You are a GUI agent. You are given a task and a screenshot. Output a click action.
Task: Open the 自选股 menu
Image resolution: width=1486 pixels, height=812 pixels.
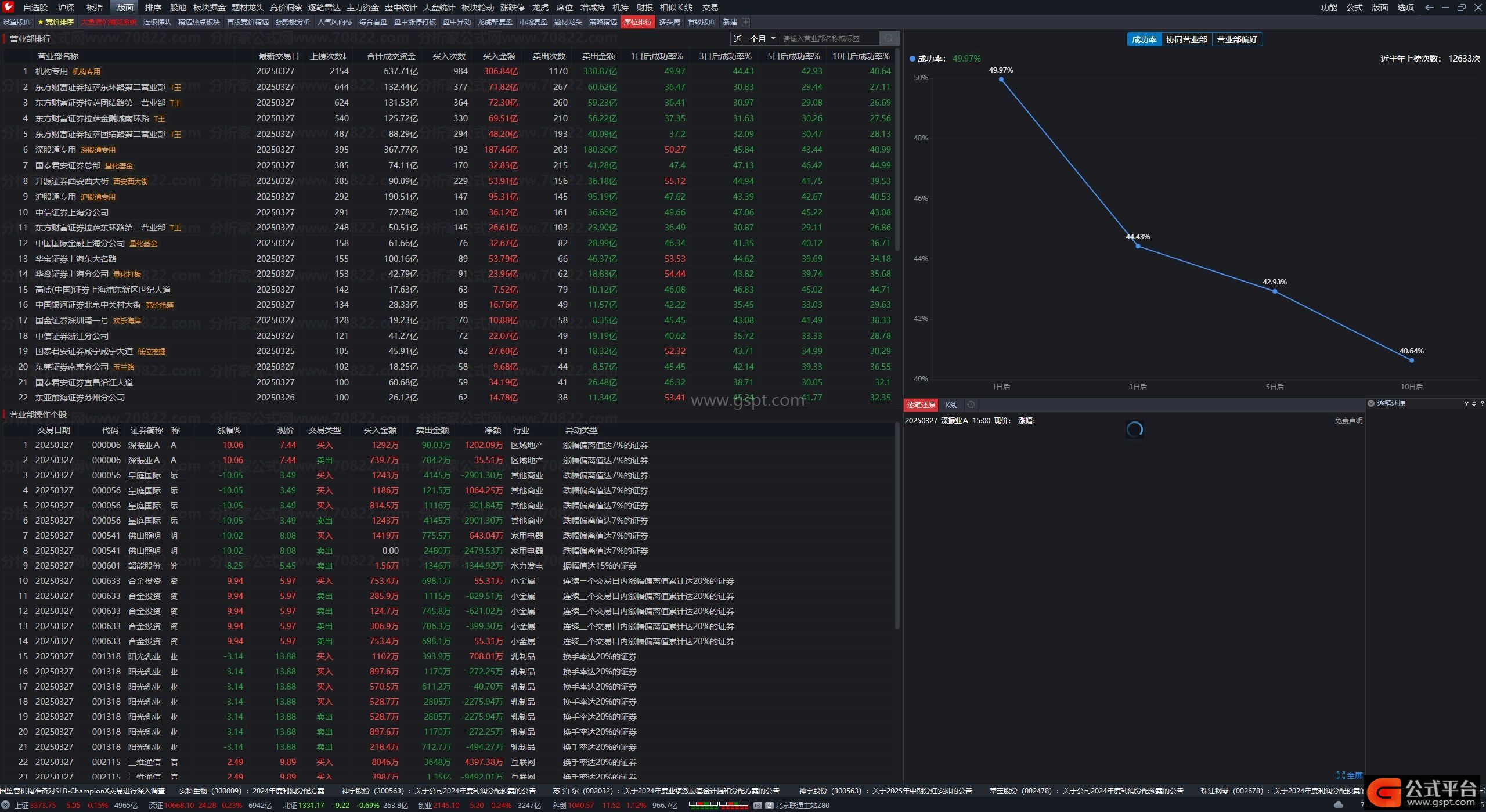click(x=35, y=8)
